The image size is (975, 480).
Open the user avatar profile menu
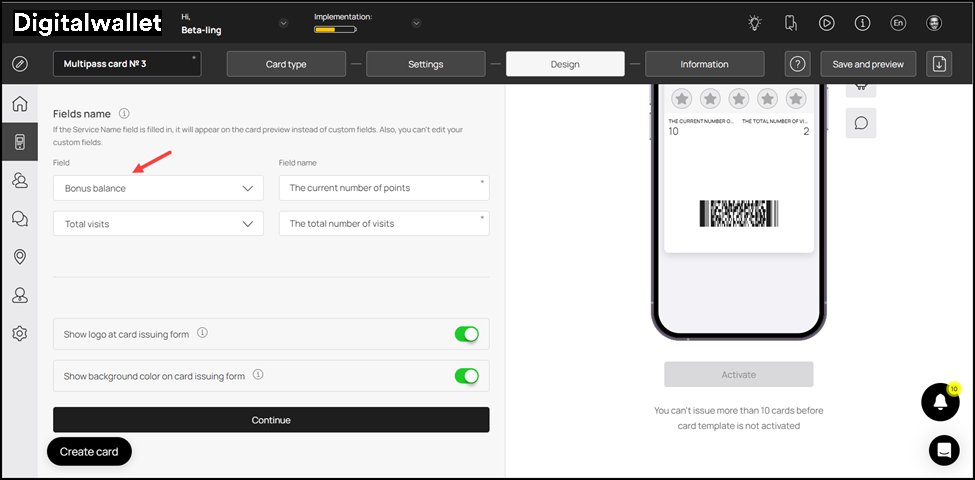click(x=934, y=24)
